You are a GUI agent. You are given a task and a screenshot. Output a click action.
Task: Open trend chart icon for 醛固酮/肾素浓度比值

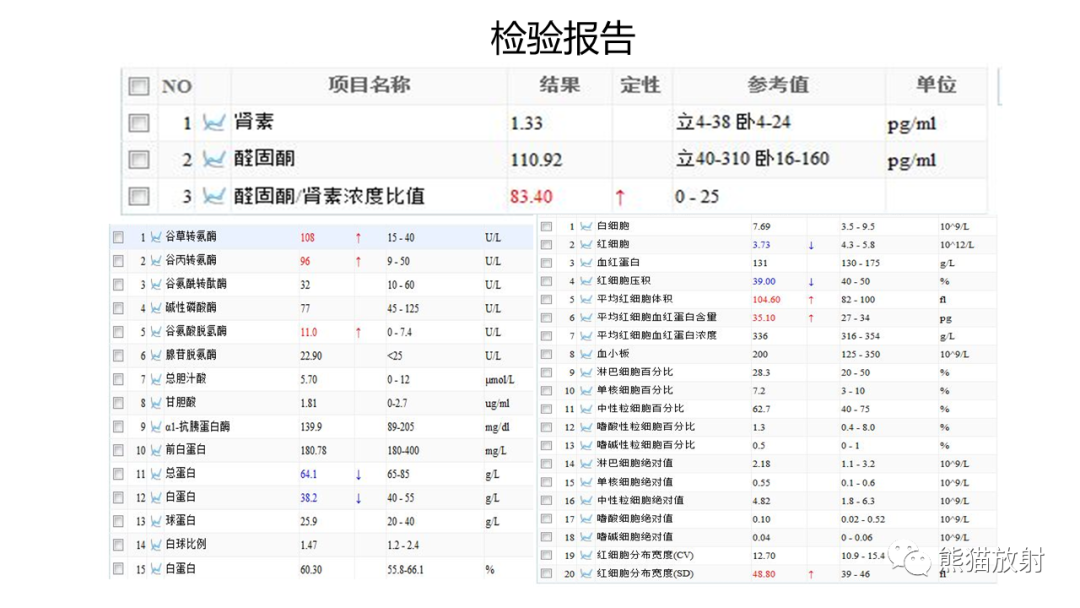[214, 196]
